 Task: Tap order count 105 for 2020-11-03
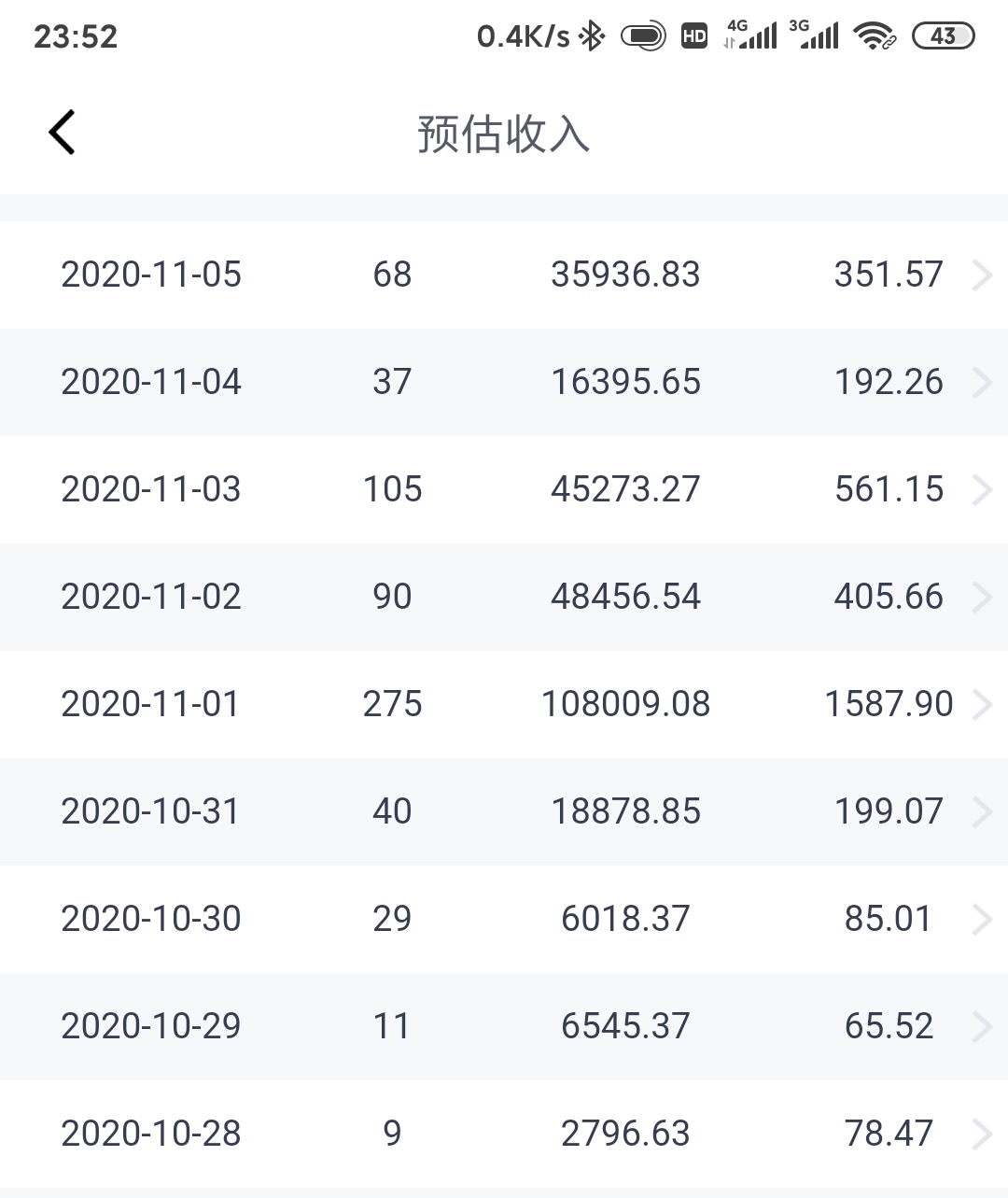click(392, 489)
